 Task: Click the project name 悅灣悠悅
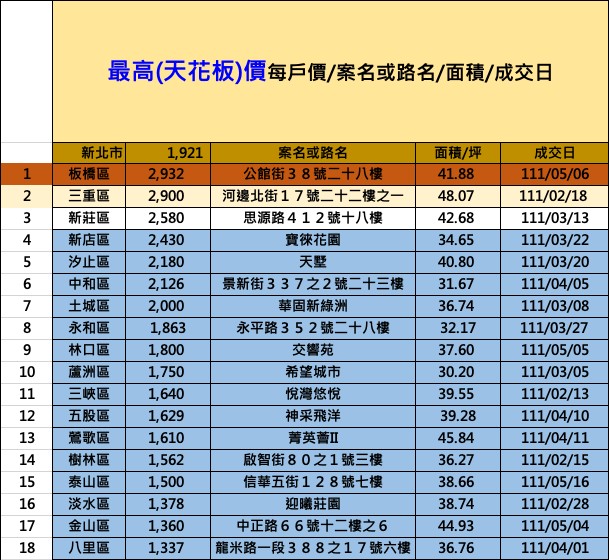pos(313,394)
